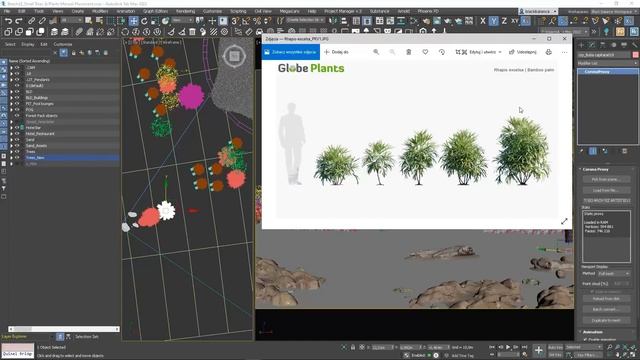Toggle visibility eye of BLD_Buildings layer
The image size is (640, 360).
pyautogui.click(x=17, y=98)
